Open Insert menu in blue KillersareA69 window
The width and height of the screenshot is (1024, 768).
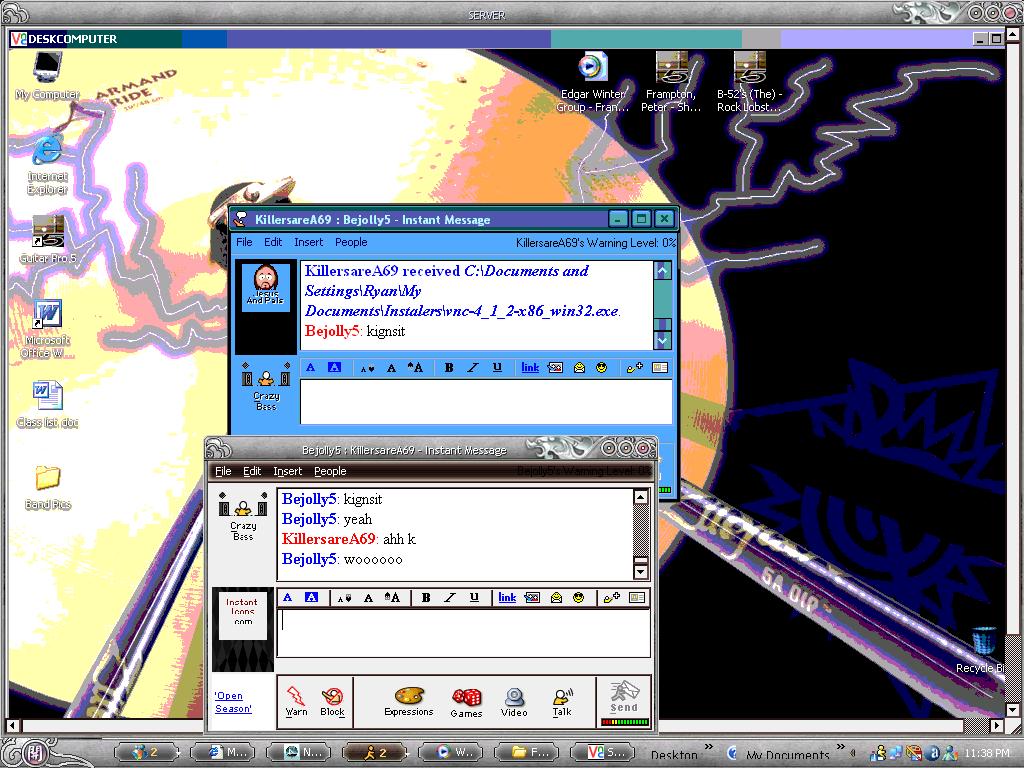click(308, 242)
